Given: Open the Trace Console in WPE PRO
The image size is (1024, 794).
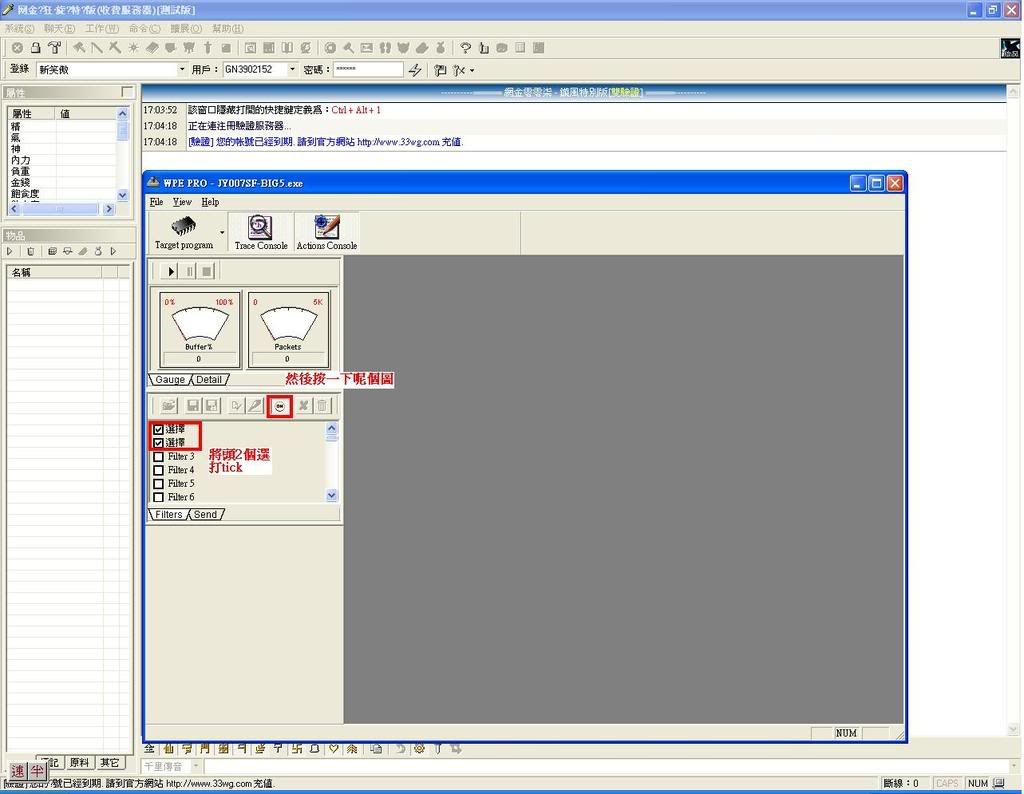Looking at the screenshot, I should [260, 232].
